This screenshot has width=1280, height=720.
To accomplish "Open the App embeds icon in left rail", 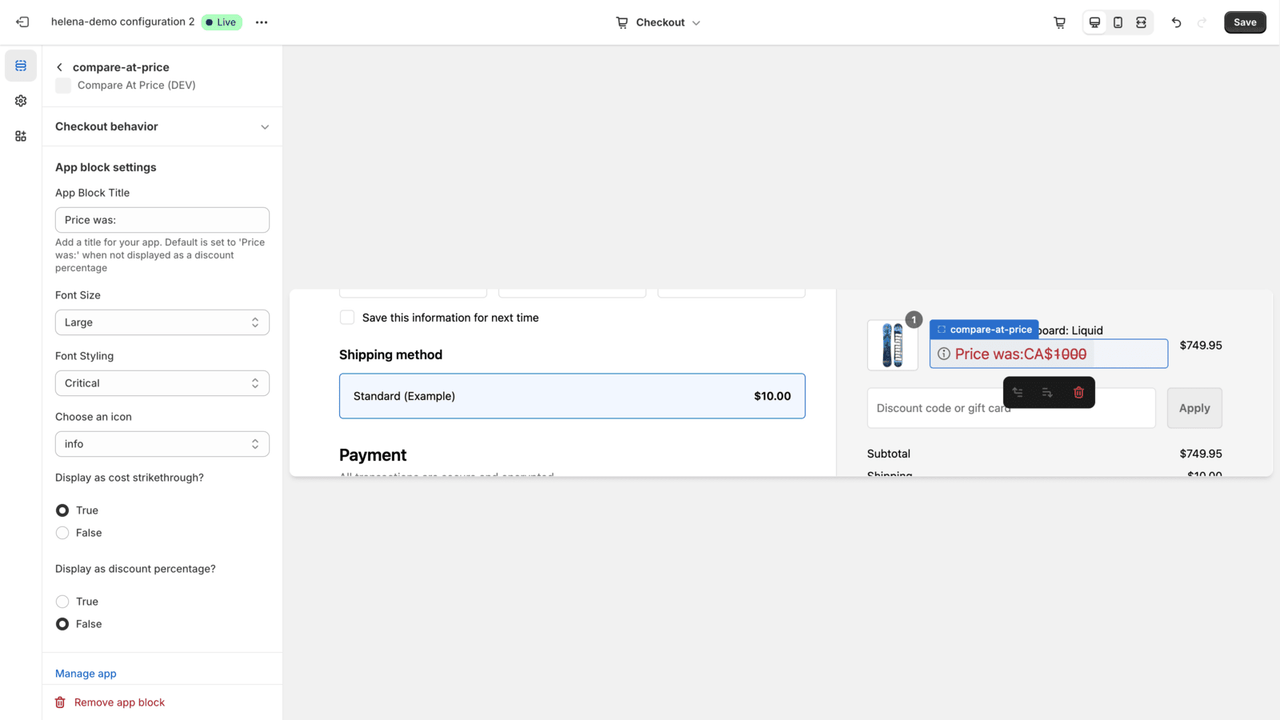I will [x=21, y=136].
